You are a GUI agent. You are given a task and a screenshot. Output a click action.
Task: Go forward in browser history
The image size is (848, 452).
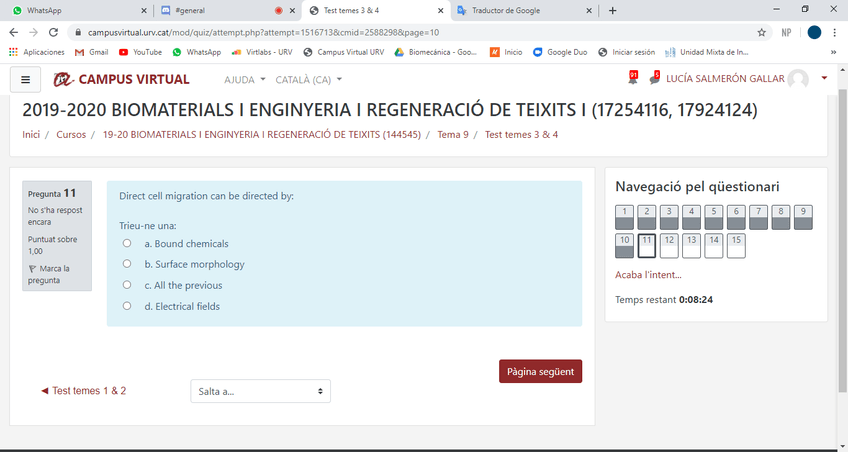(34, 32)
